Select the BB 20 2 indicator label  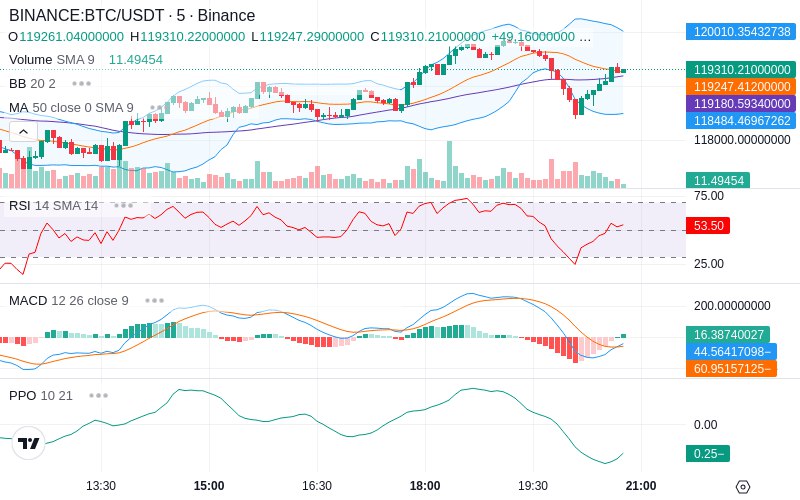32,83
